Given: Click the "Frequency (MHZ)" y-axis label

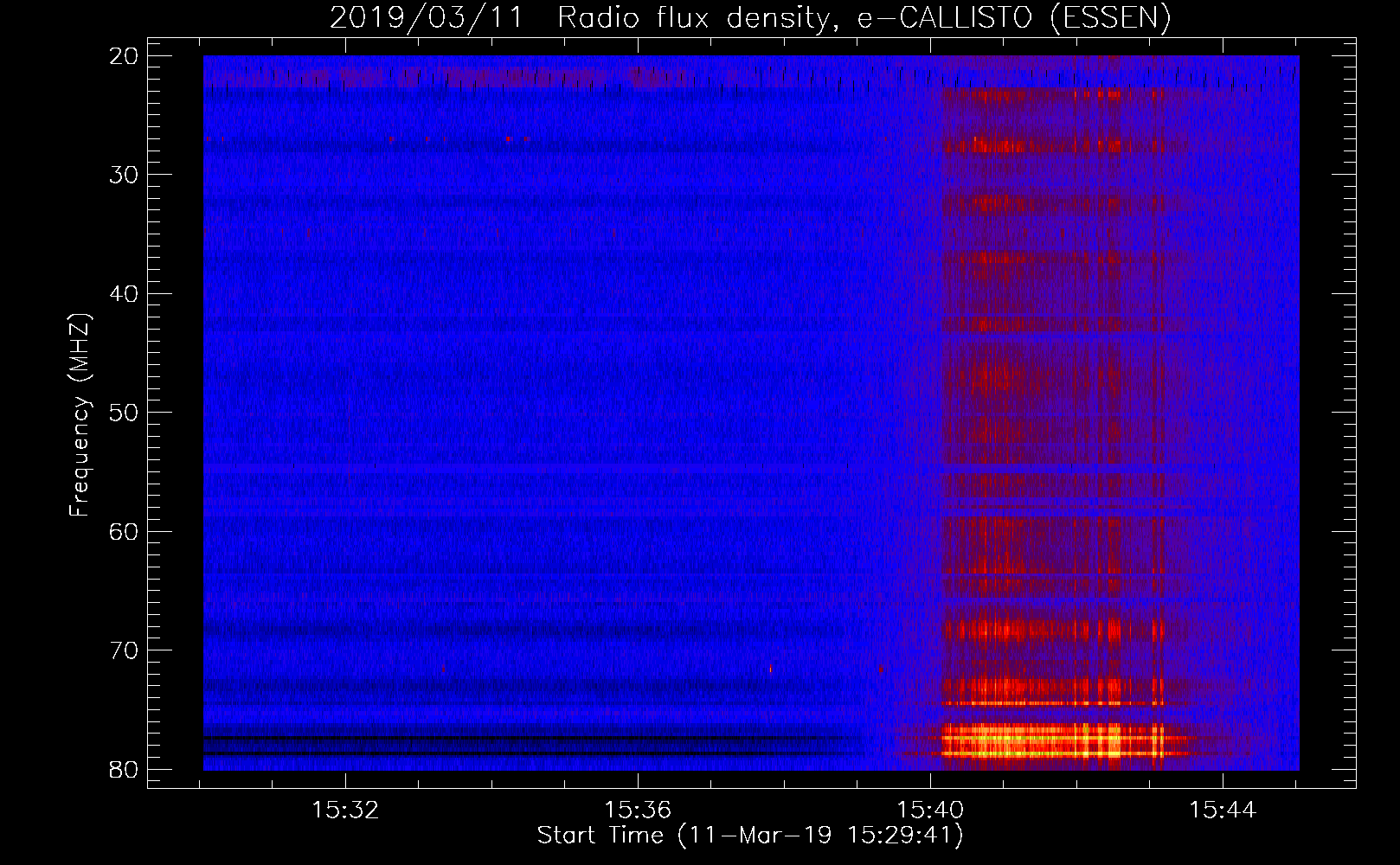Looking at the screenshot, I should [x=80, y=415].
